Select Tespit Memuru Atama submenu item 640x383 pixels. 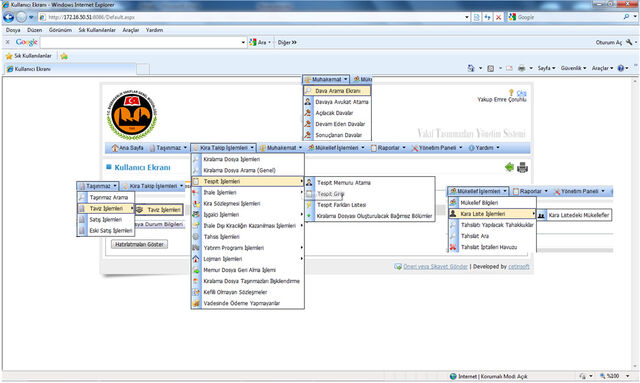coord(370,183)
